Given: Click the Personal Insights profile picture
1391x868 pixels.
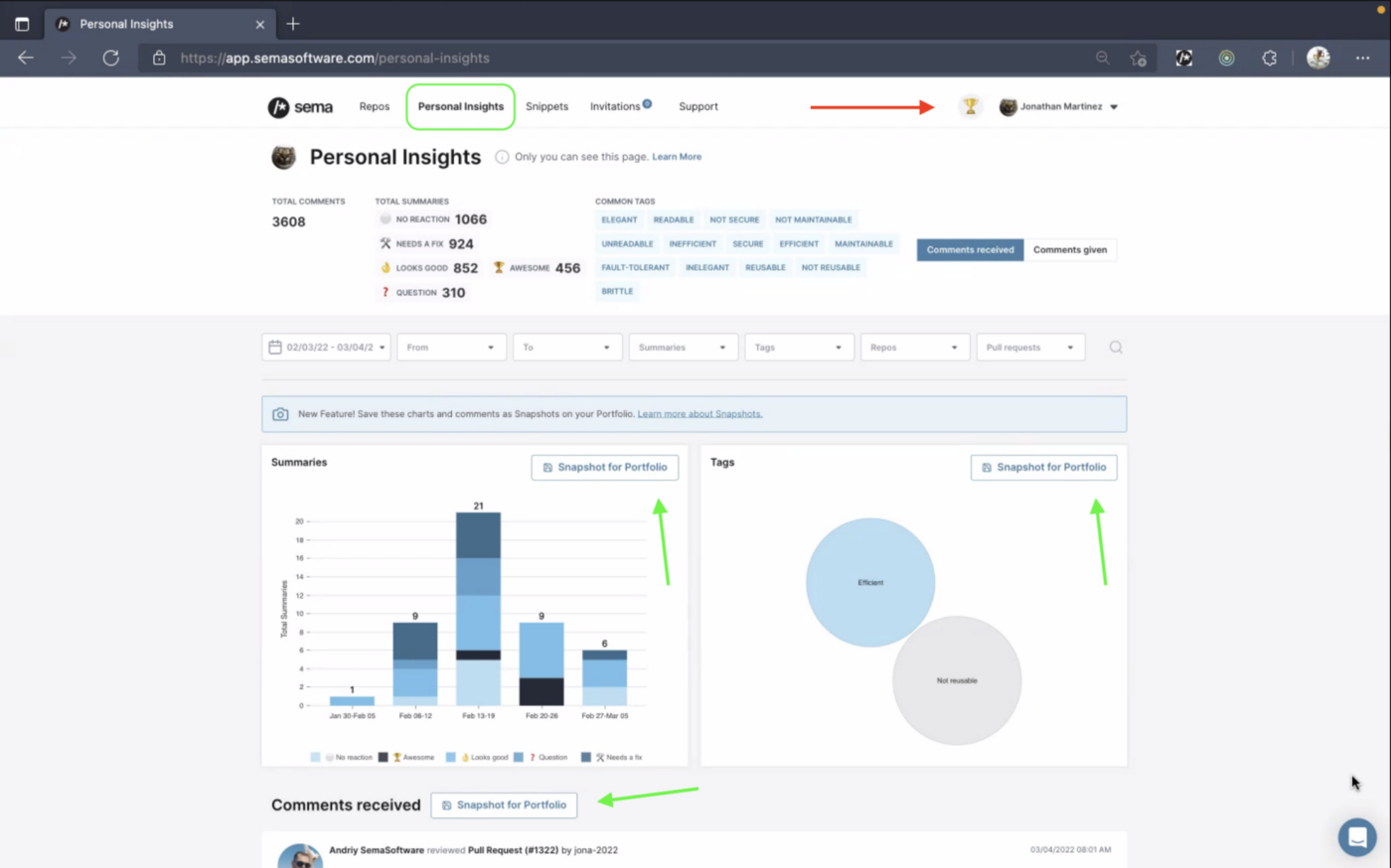Looking at the screenshot, I should click(x=284, y=157).
